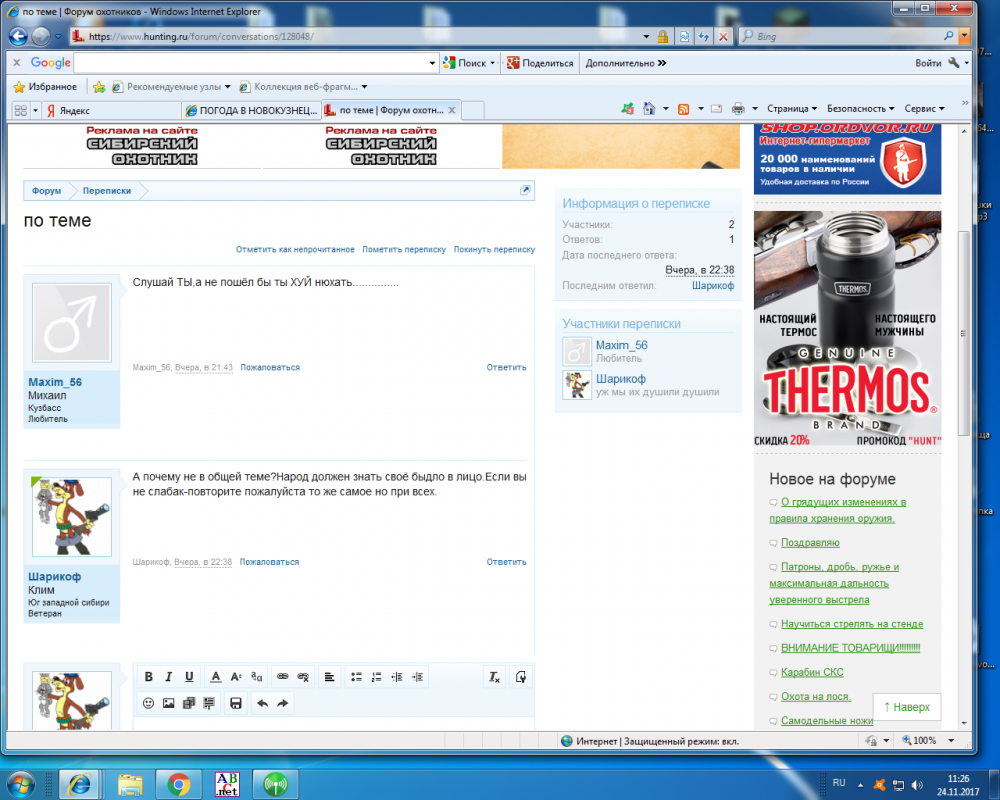Insert an unordered bullet list
The image size is (1000, 800).
coord(356,677)
